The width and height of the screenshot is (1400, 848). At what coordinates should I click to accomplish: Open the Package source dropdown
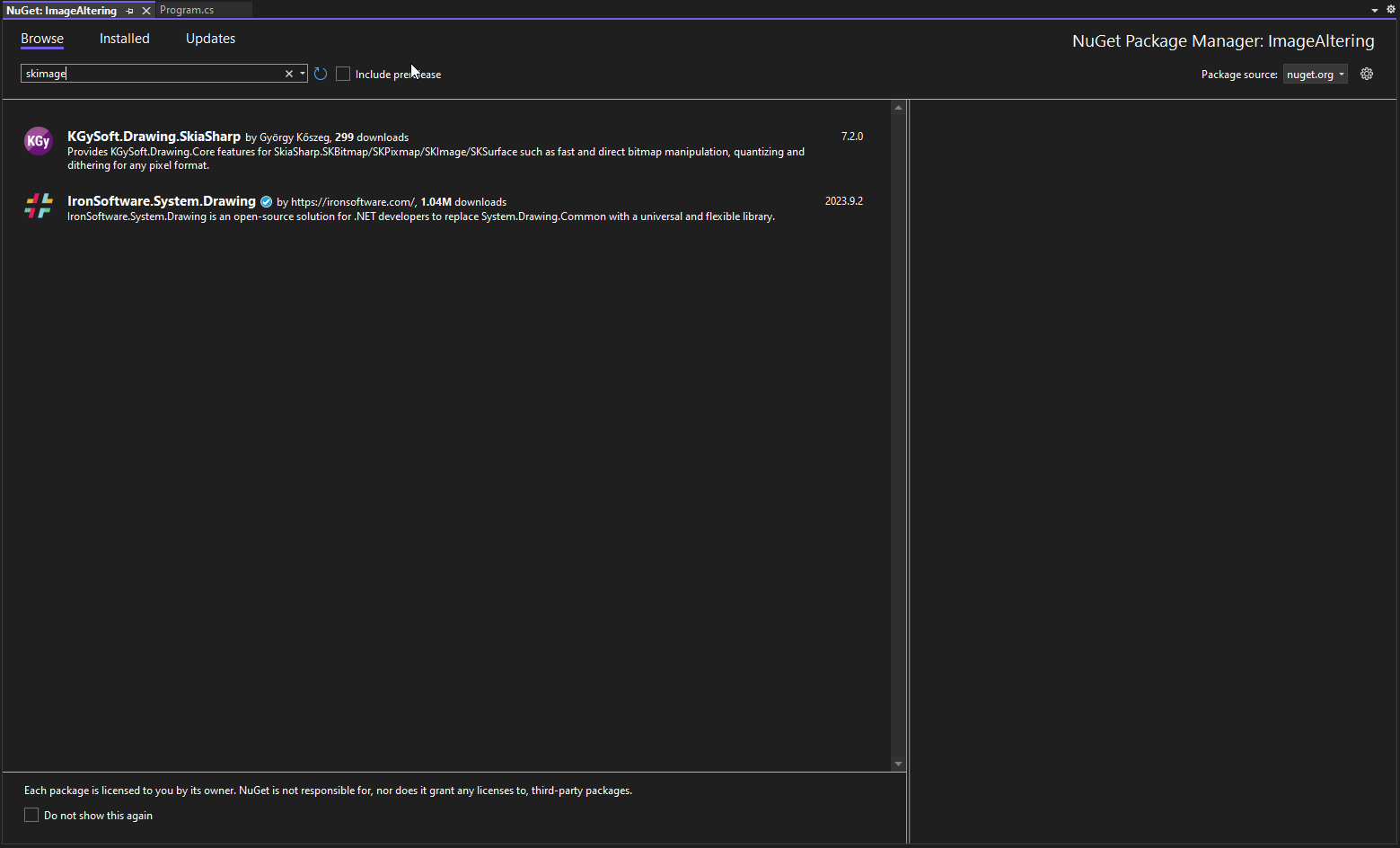1316,75
